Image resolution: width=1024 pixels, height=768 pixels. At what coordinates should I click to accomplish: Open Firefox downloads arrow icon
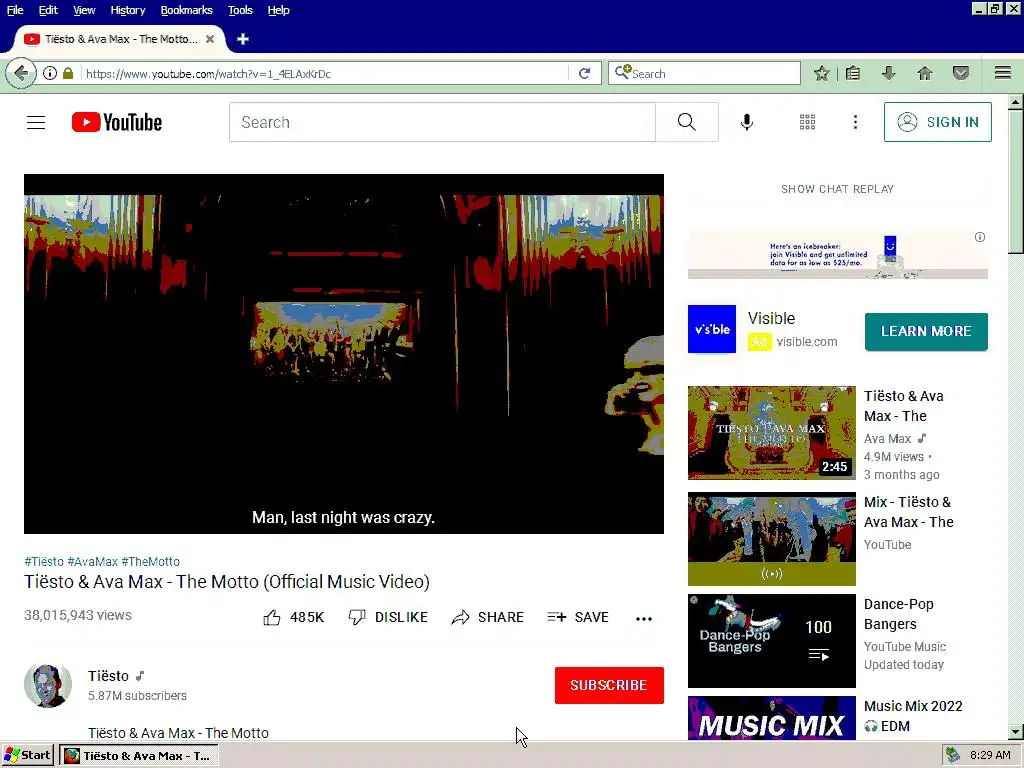point(888,73)
